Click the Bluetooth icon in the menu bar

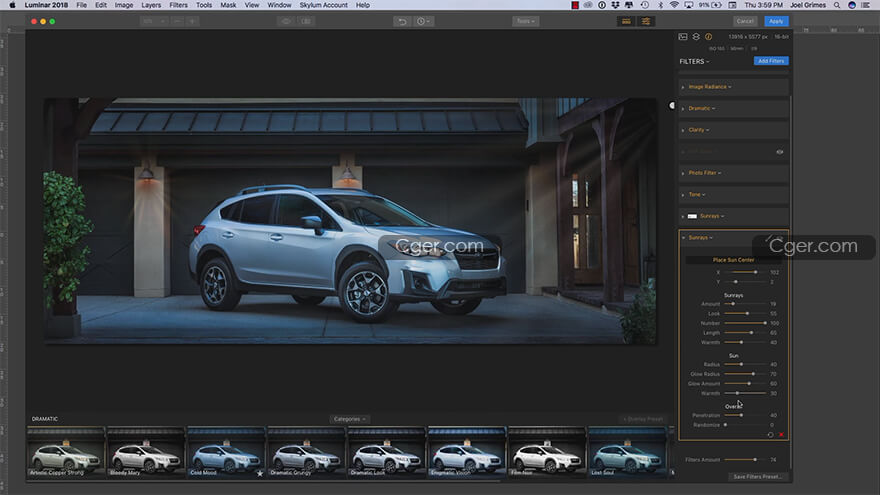coord(661,5)
